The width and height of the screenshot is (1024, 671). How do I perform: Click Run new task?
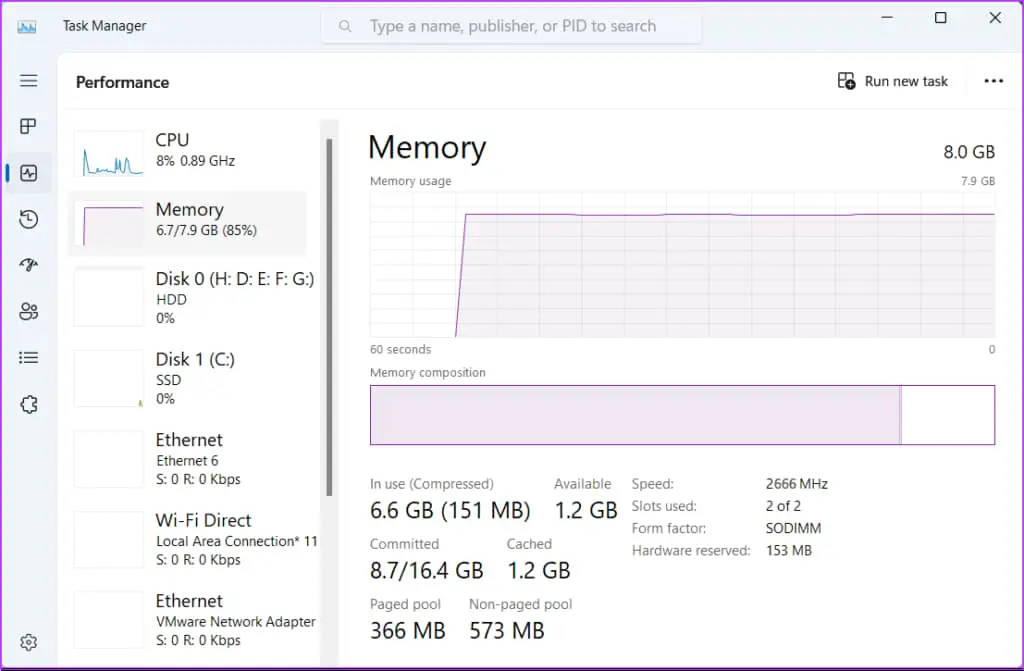893,81
